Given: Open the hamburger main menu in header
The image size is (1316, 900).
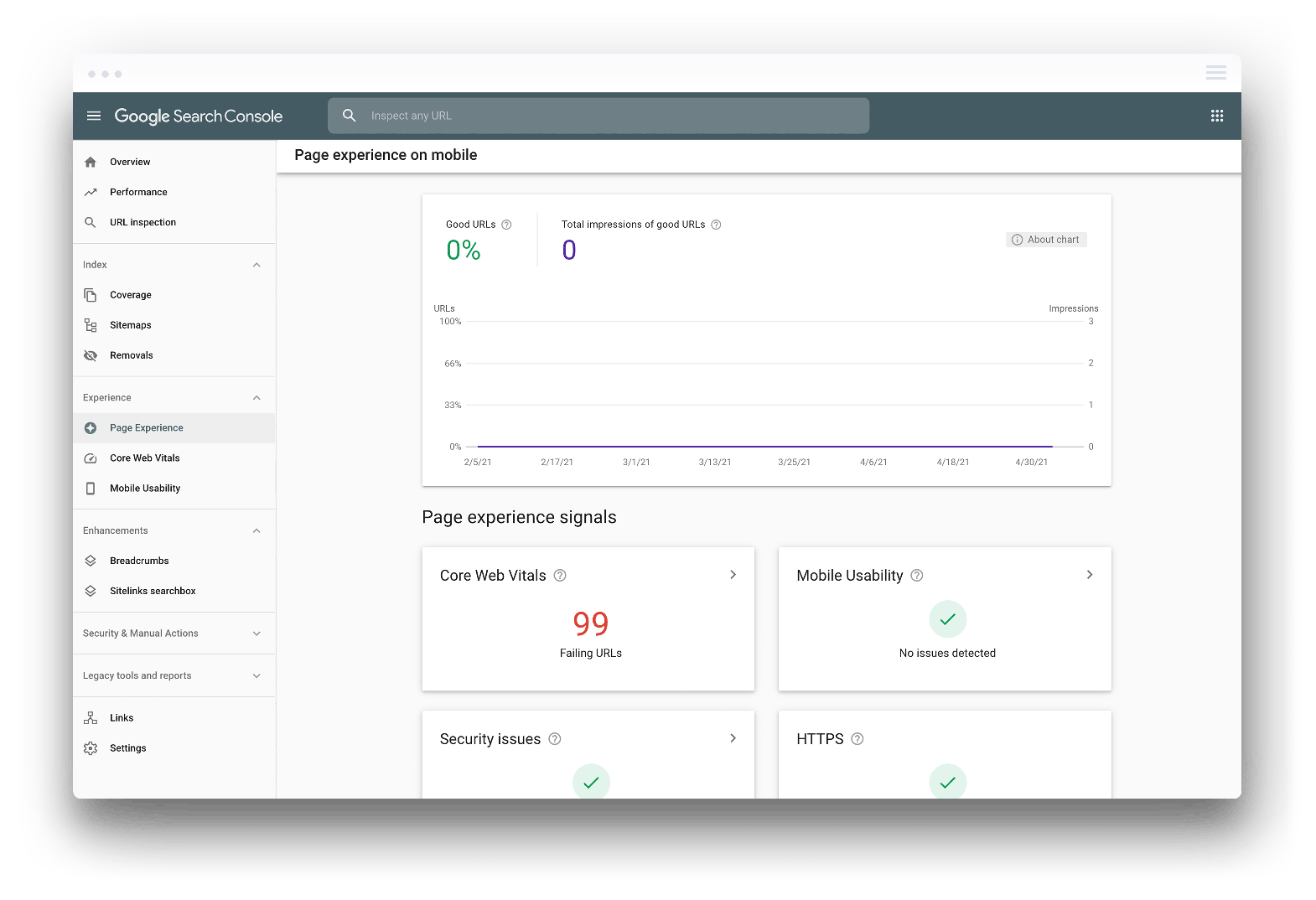Looking at the screenshot, I should click(x=94, y=116).
